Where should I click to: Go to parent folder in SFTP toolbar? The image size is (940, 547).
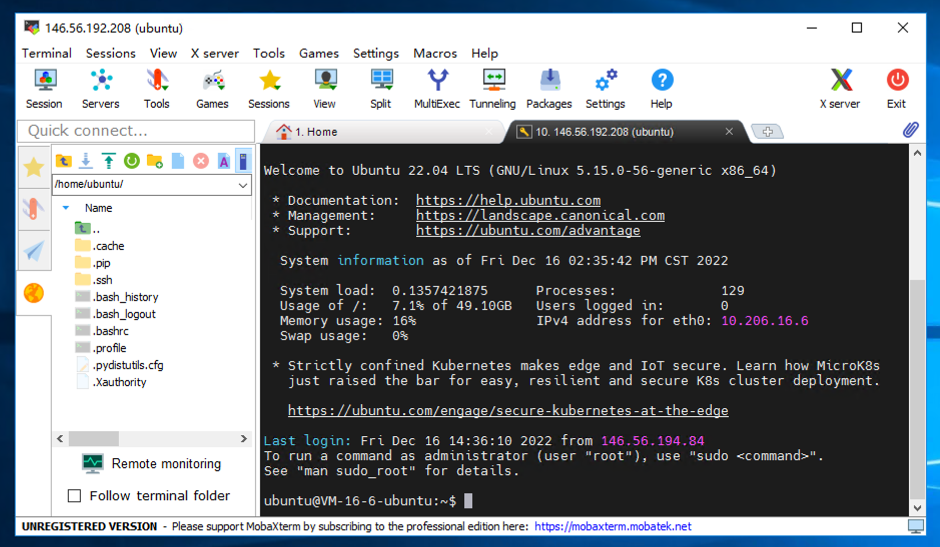point(64,161)
